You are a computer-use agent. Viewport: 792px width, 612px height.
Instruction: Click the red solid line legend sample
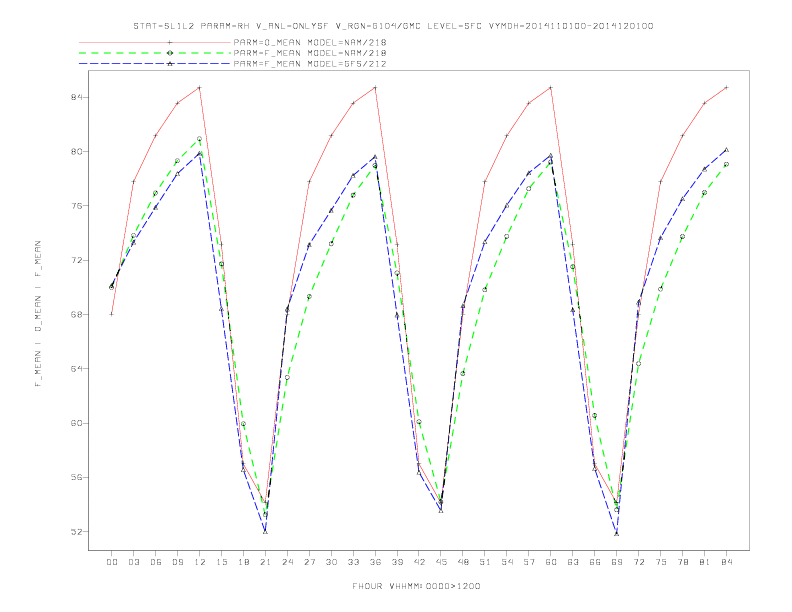tap(155, 42)
